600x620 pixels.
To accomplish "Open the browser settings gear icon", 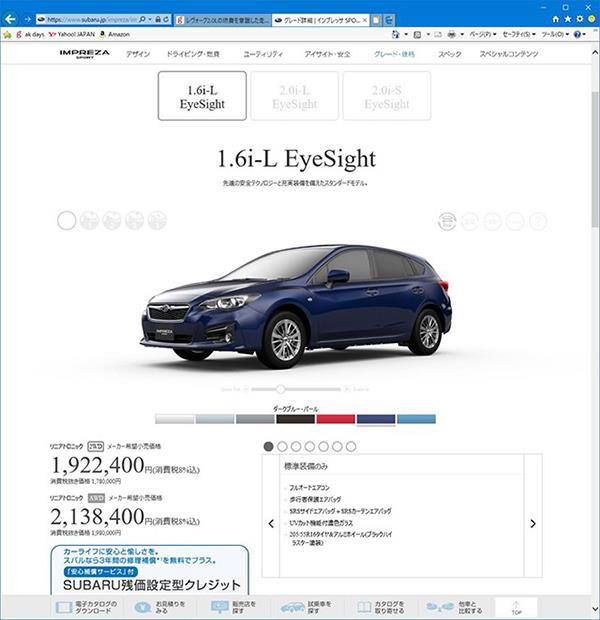I will (580, 19).
